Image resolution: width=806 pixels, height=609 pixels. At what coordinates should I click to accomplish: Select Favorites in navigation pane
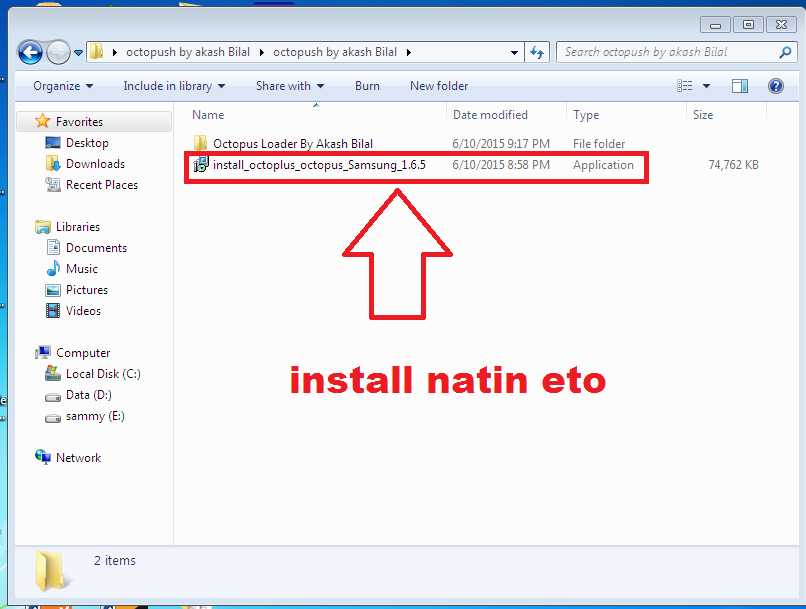(x=79, y=122)
